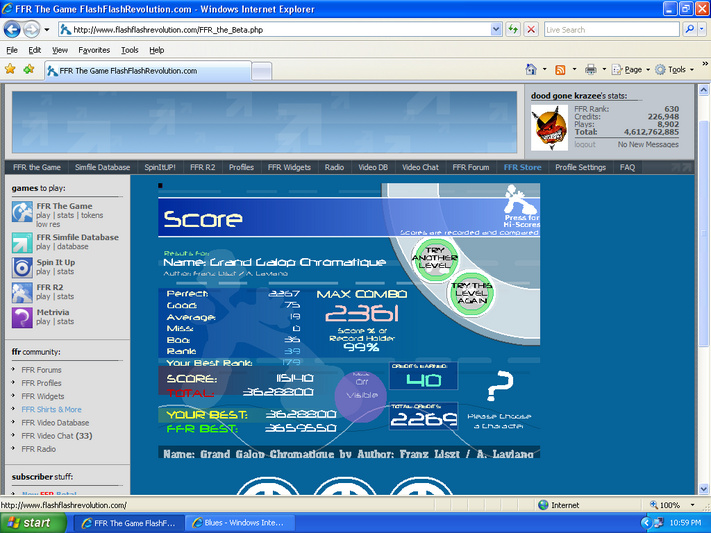Open the Spin It Up game icon
Viewport: 711px width, 533px height.
(22, 268)
